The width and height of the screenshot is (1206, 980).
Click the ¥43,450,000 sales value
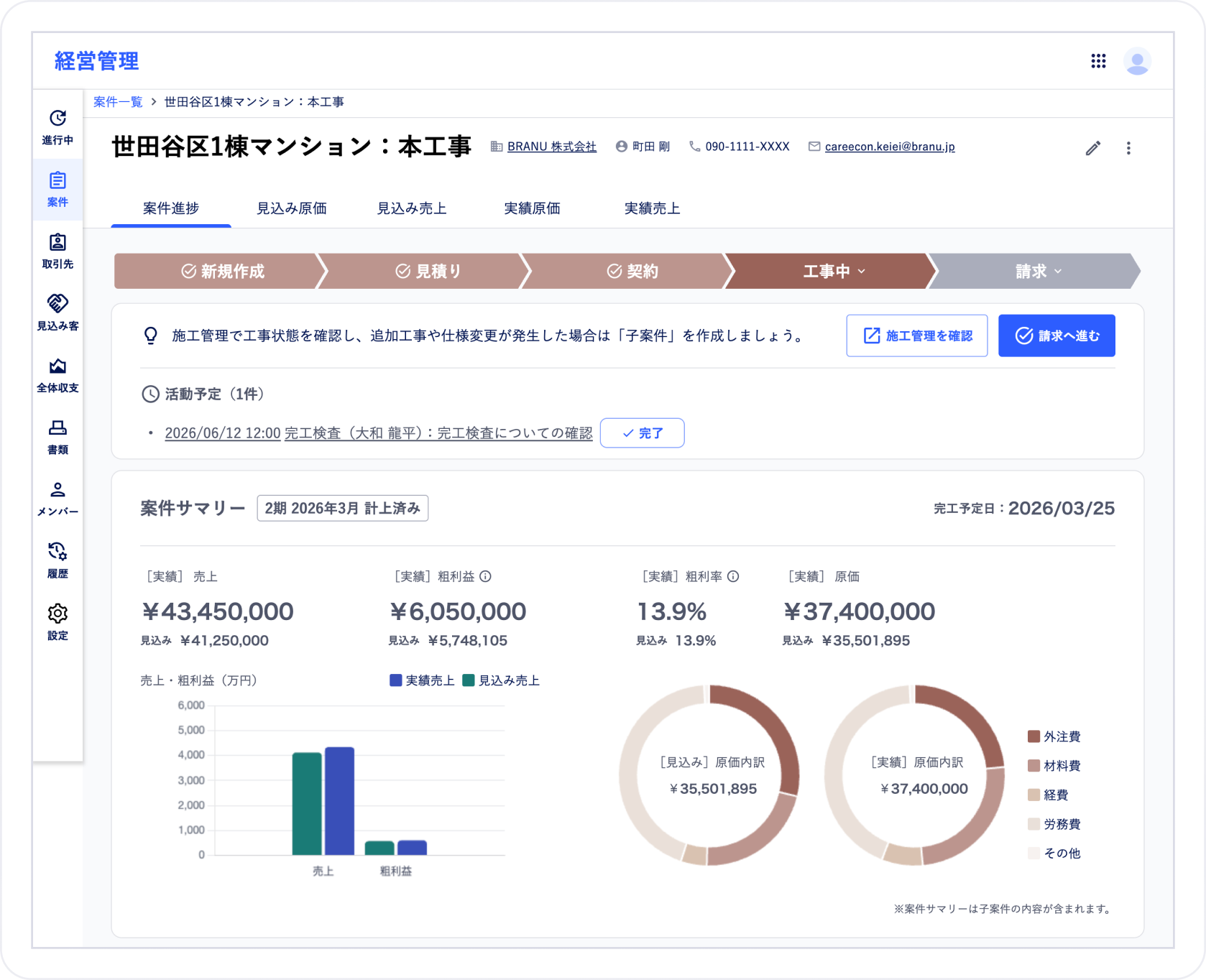click(218, 611)
